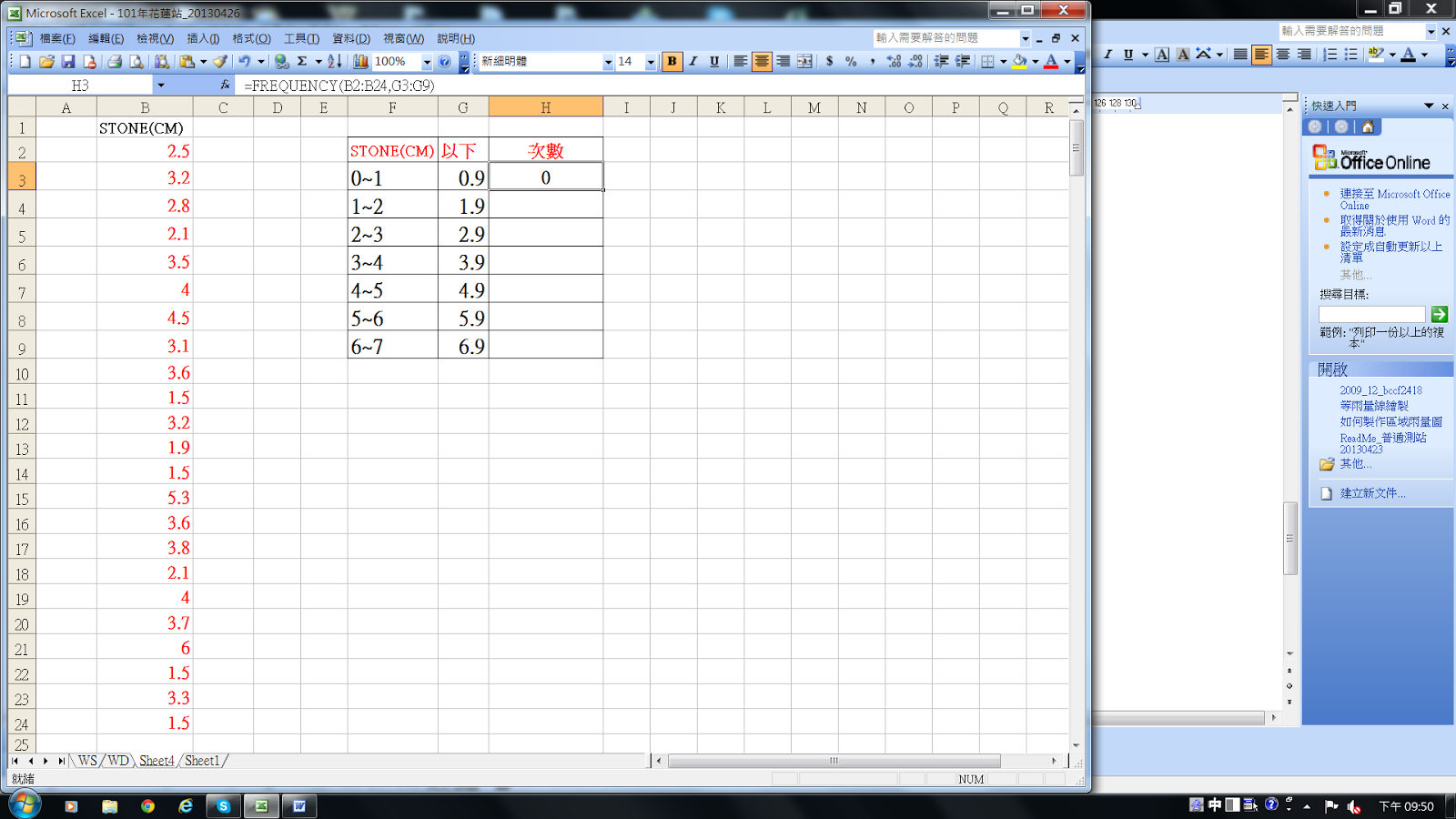Click the 2009_12_bccf2418 document link
1456x819 pixels.
click(1380, 390)
